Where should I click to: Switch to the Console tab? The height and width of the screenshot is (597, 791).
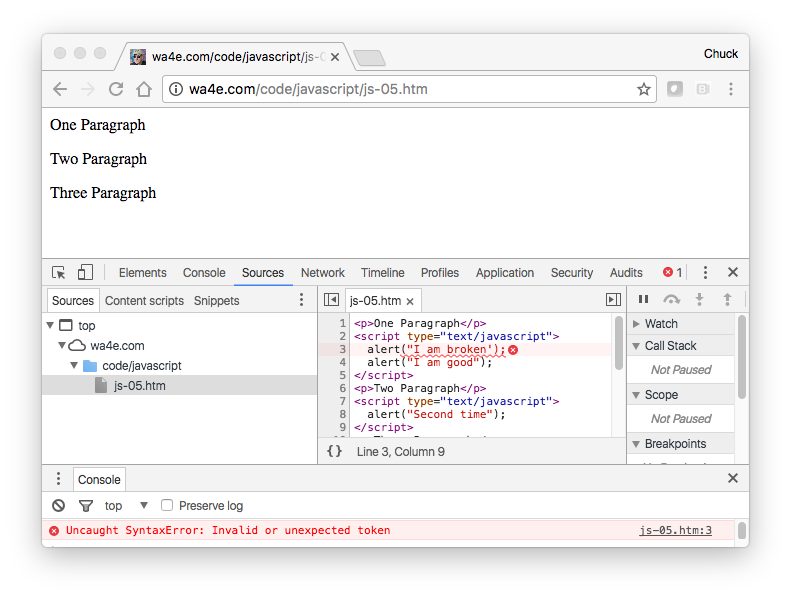point(204,273)
